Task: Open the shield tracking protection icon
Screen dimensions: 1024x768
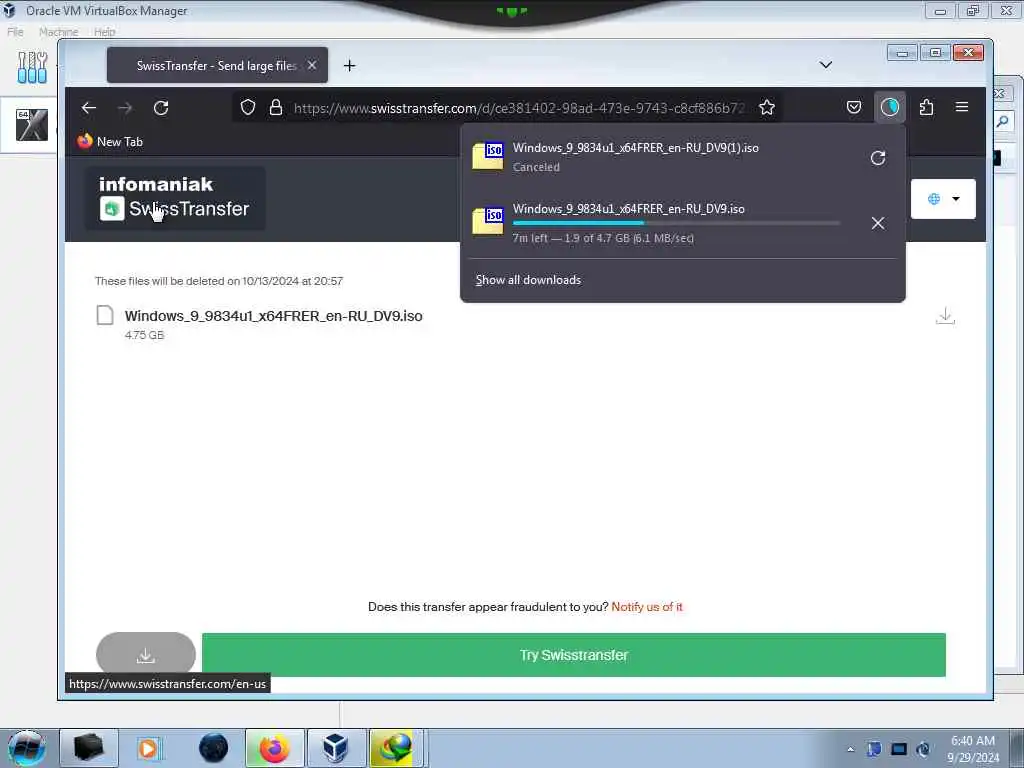Action: [248, 107]
